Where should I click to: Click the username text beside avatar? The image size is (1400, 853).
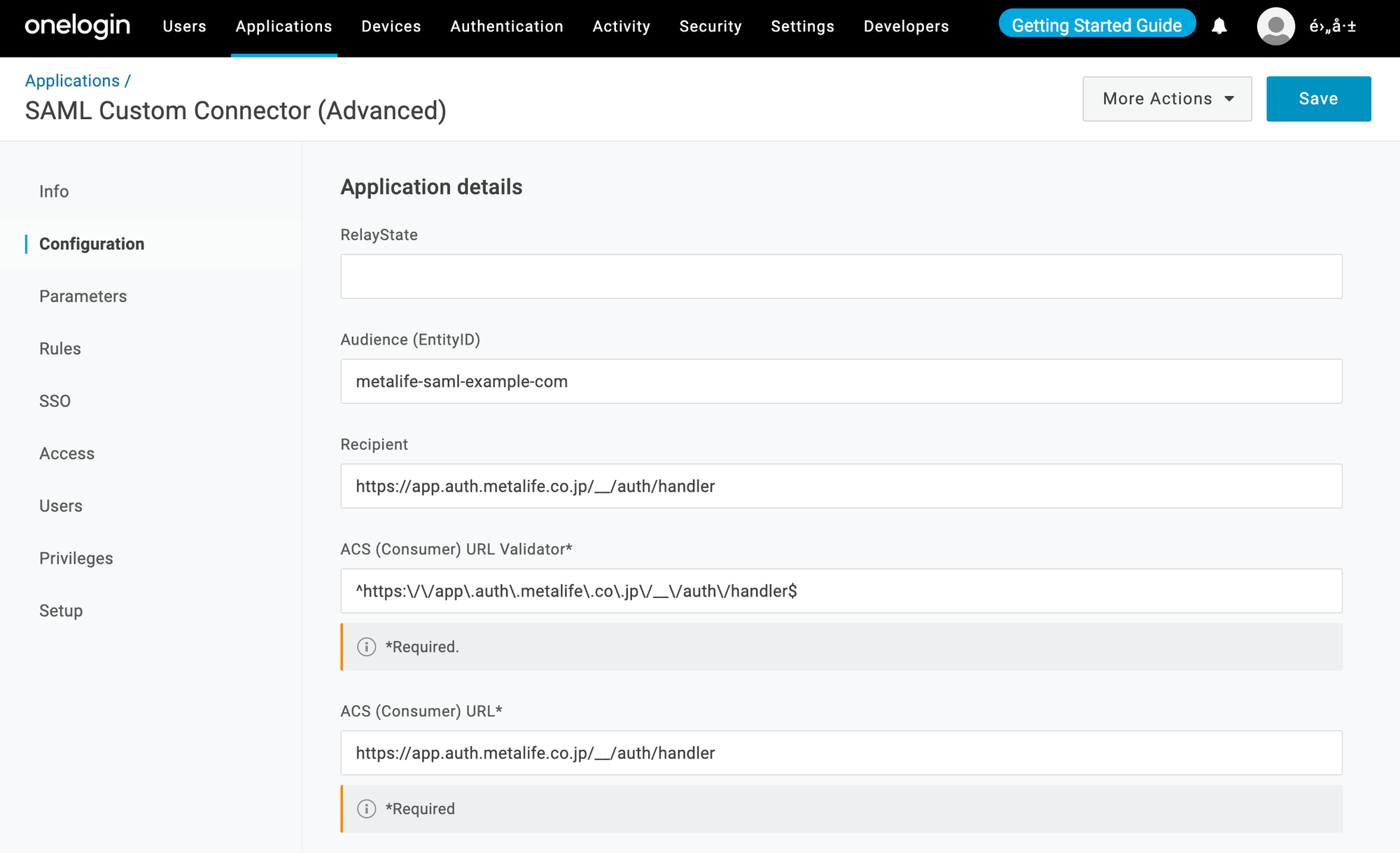[1333, 26]
